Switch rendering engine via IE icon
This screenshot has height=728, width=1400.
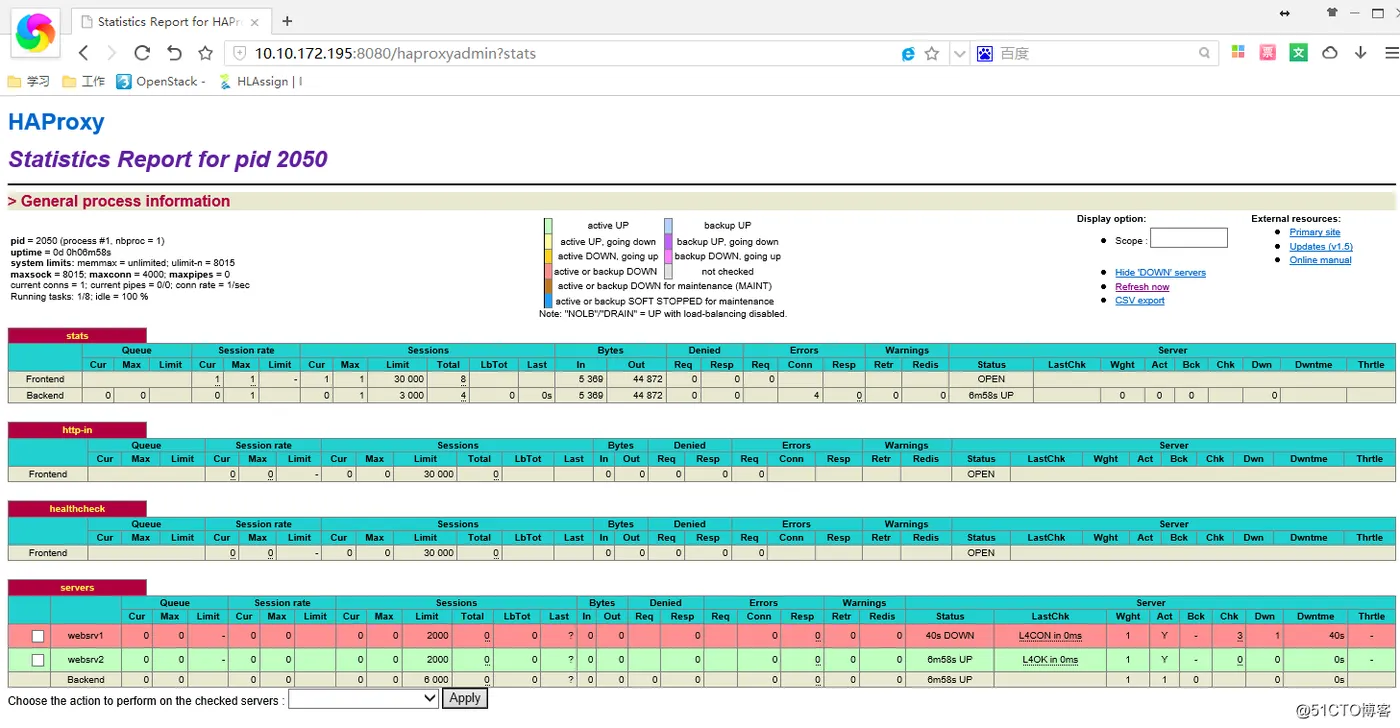(x=908, y=54)
